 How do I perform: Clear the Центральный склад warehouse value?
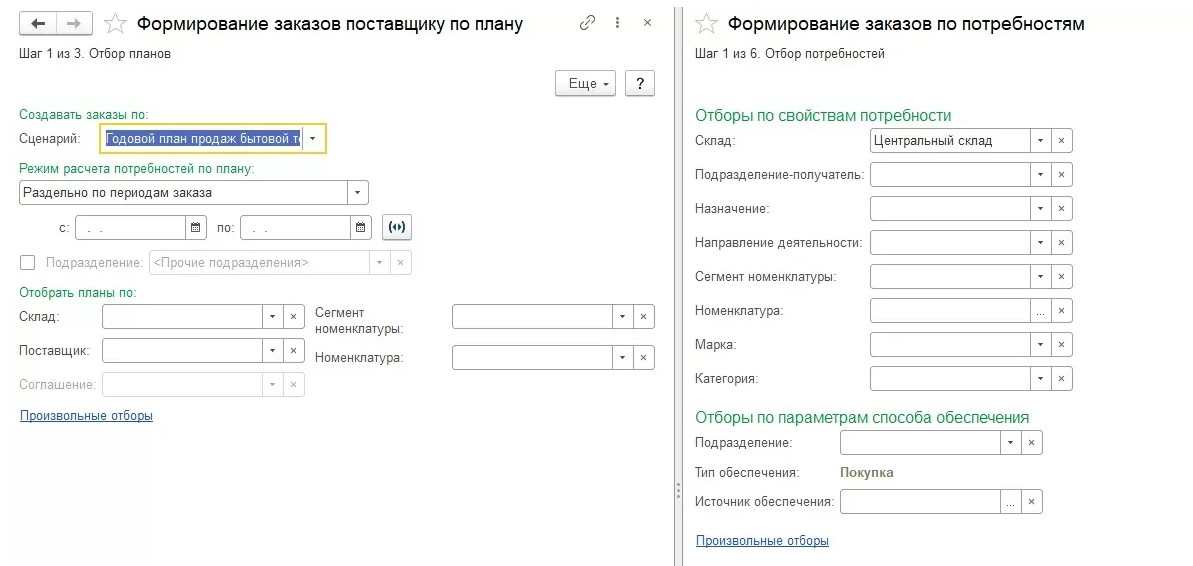pos(1062,141)
